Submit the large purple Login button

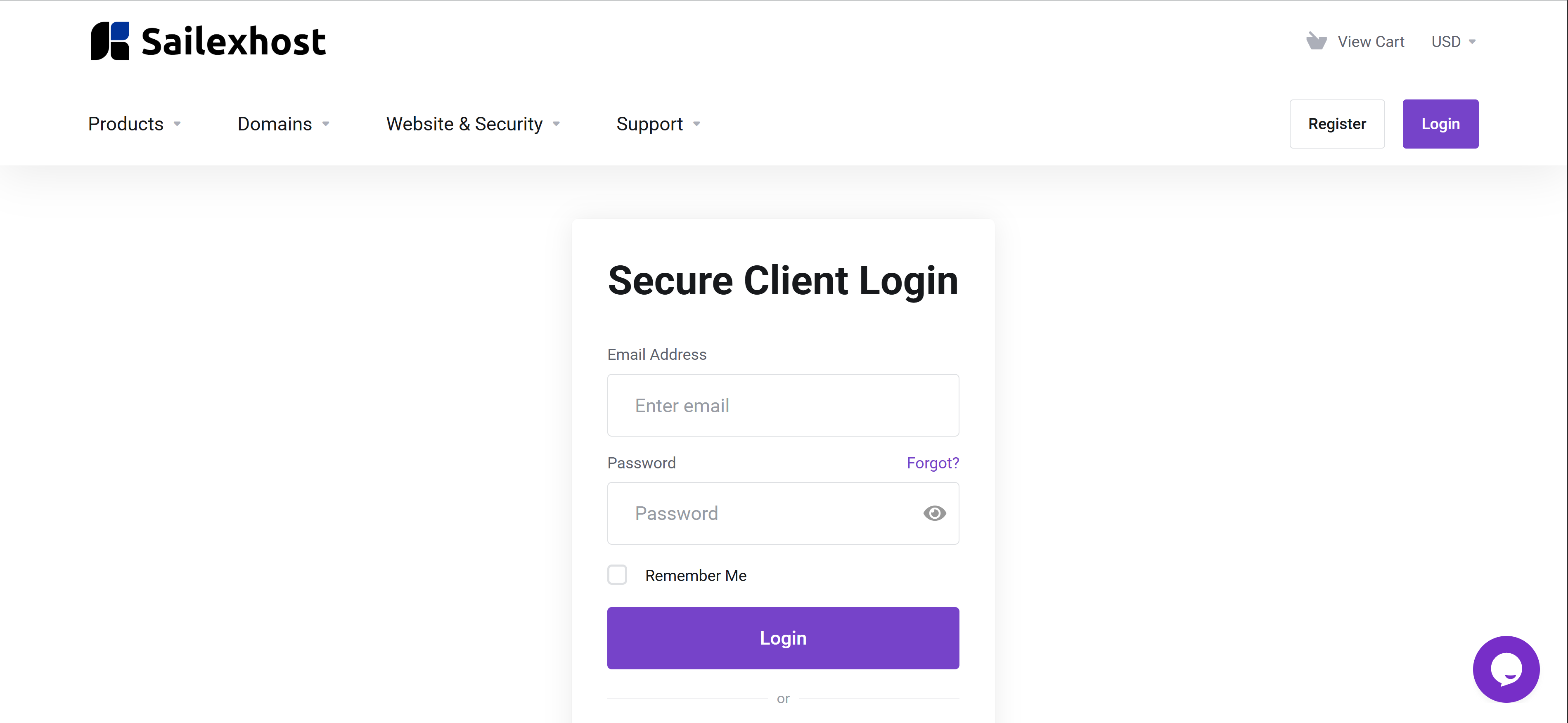point(783,638)
